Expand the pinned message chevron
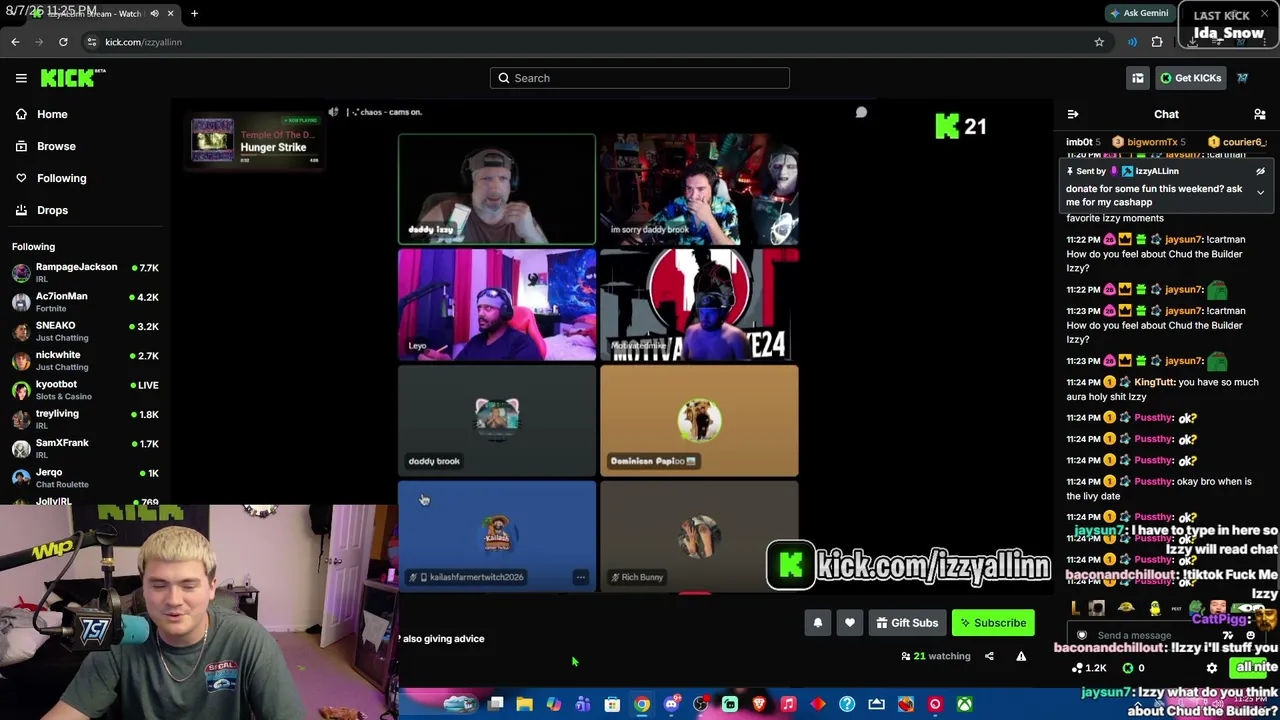The width and height of the screenshot is (1280, 720). coord(1260,192)
